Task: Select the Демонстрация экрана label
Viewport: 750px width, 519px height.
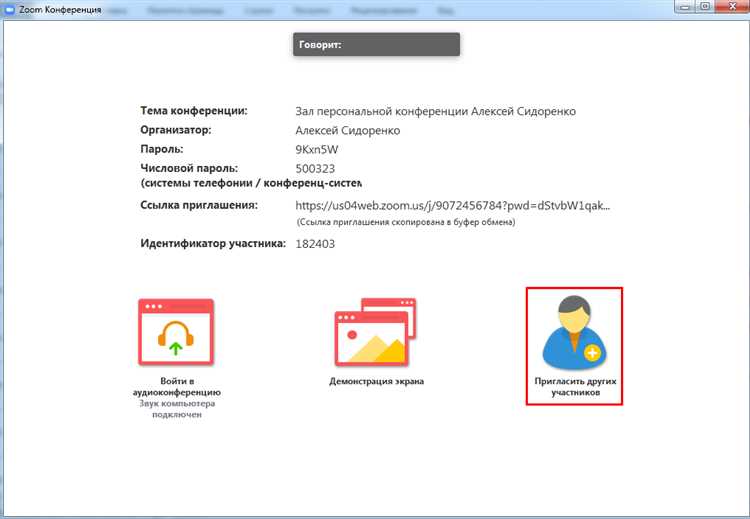Action: 376,381
